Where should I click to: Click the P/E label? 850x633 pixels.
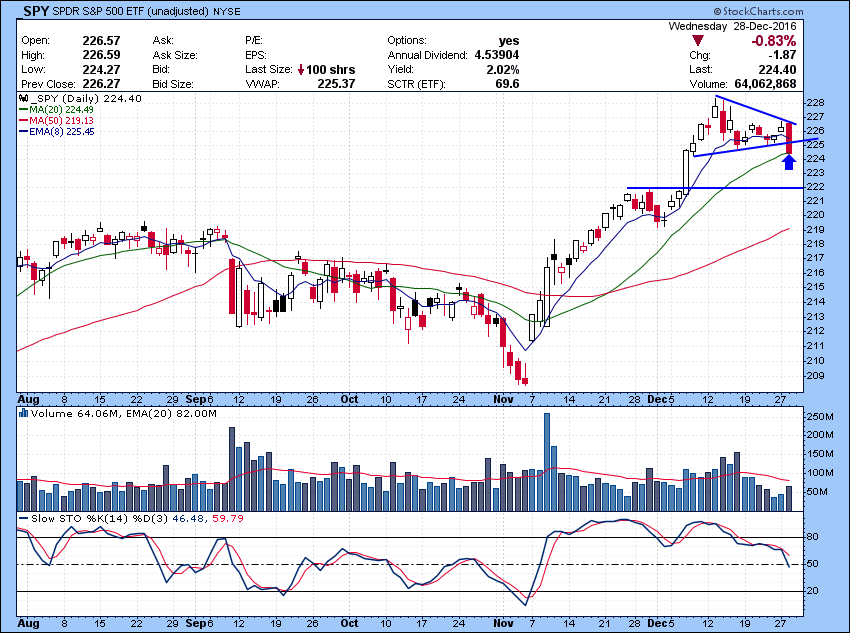pyautogui.click(x=254, y=41)
